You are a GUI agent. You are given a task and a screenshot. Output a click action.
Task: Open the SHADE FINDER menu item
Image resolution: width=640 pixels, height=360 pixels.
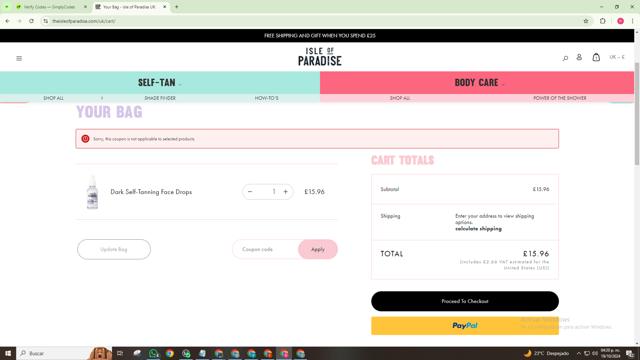(x=160, y=98)
